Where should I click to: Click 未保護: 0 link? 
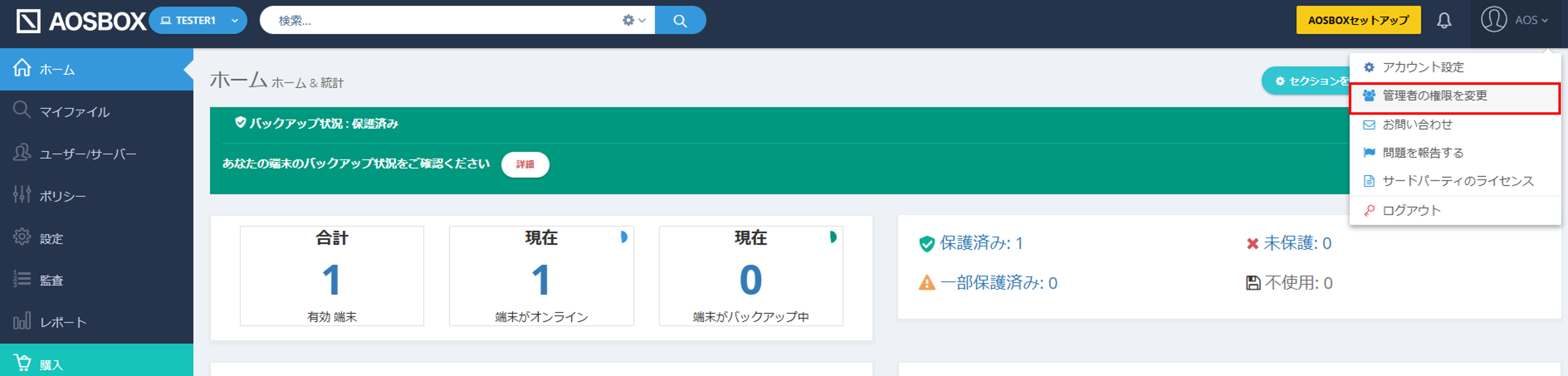[1297, 243]
